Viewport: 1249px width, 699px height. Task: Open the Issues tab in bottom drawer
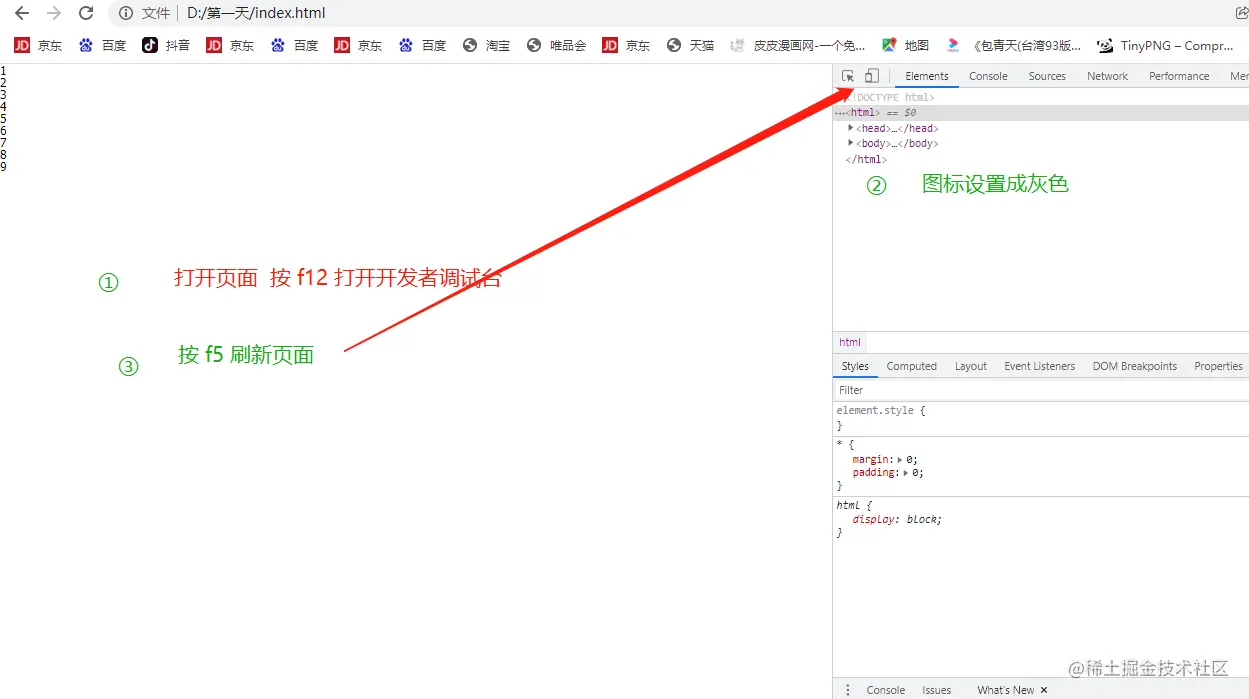coord(936,690)
